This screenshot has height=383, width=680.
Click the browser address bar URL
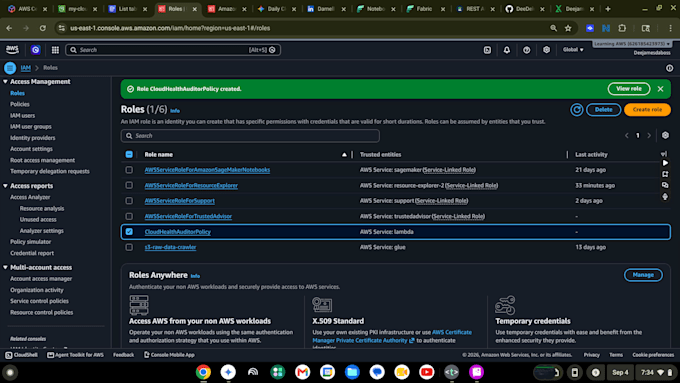pyautogui.click(x=170, y=28)
